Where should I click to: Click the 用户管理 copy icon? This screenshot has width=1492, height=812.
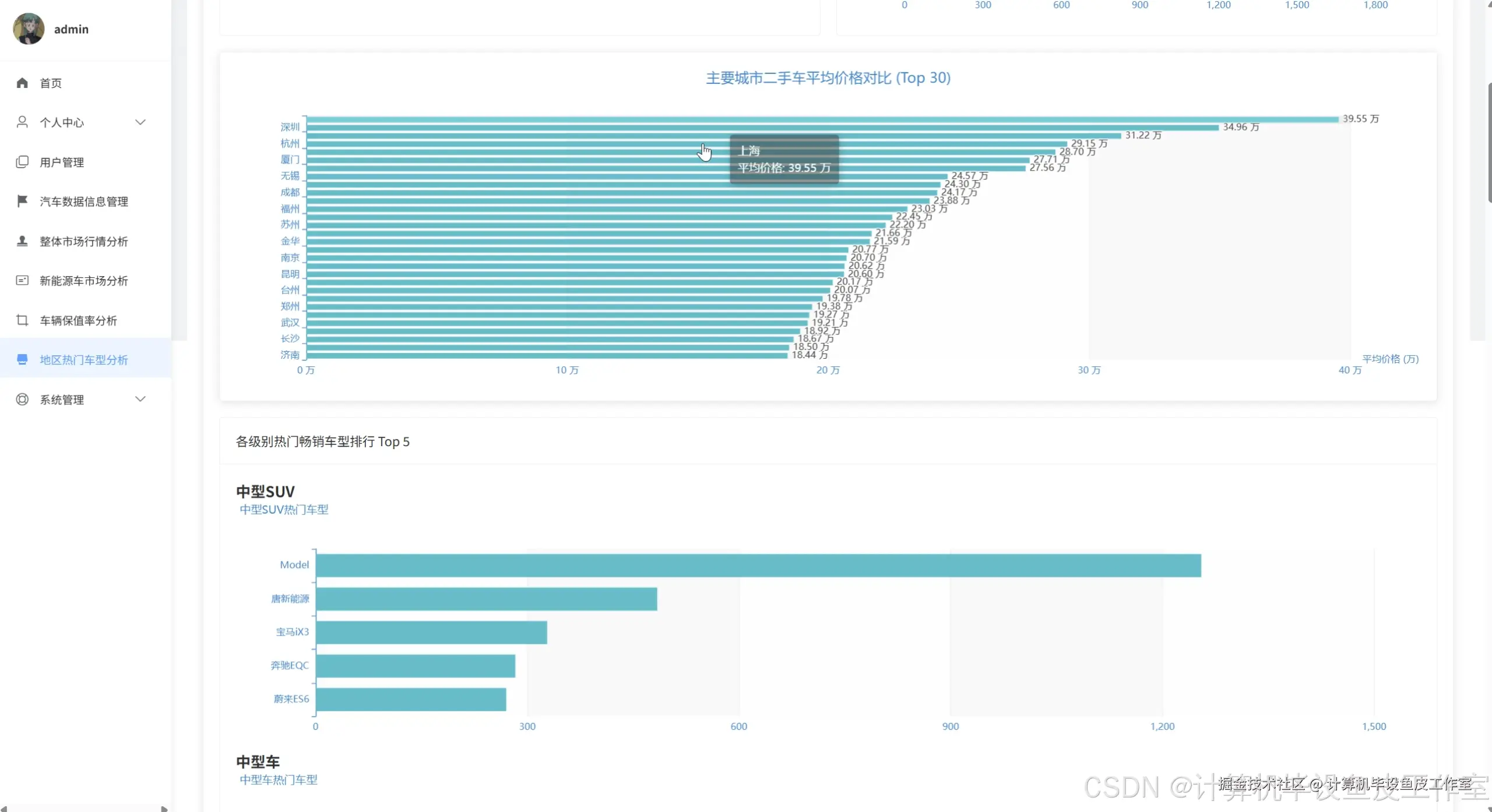point(22,162)
